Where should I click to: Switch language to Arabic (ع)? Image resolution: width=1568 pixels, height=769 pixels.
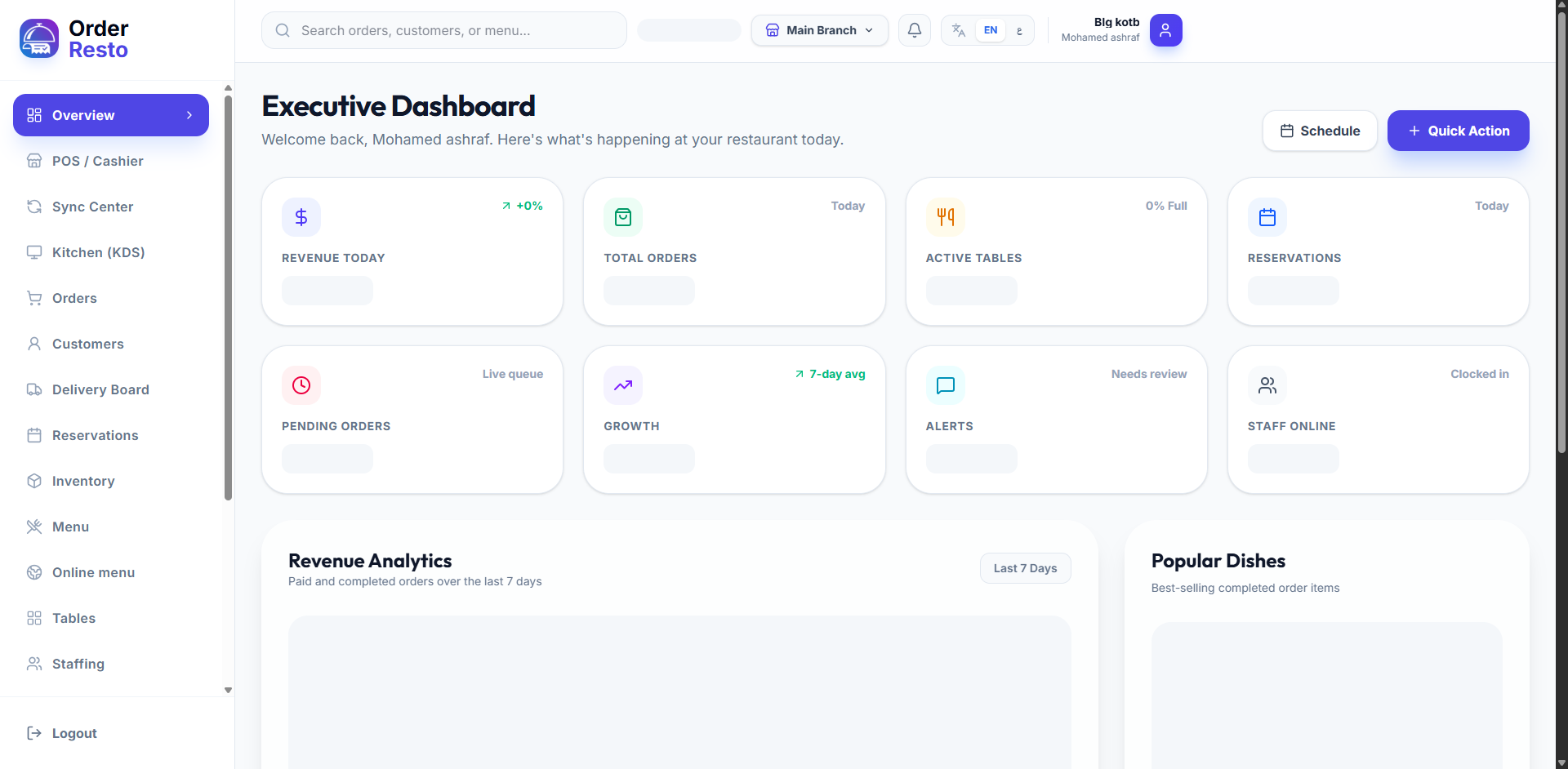click(1019, 30)
